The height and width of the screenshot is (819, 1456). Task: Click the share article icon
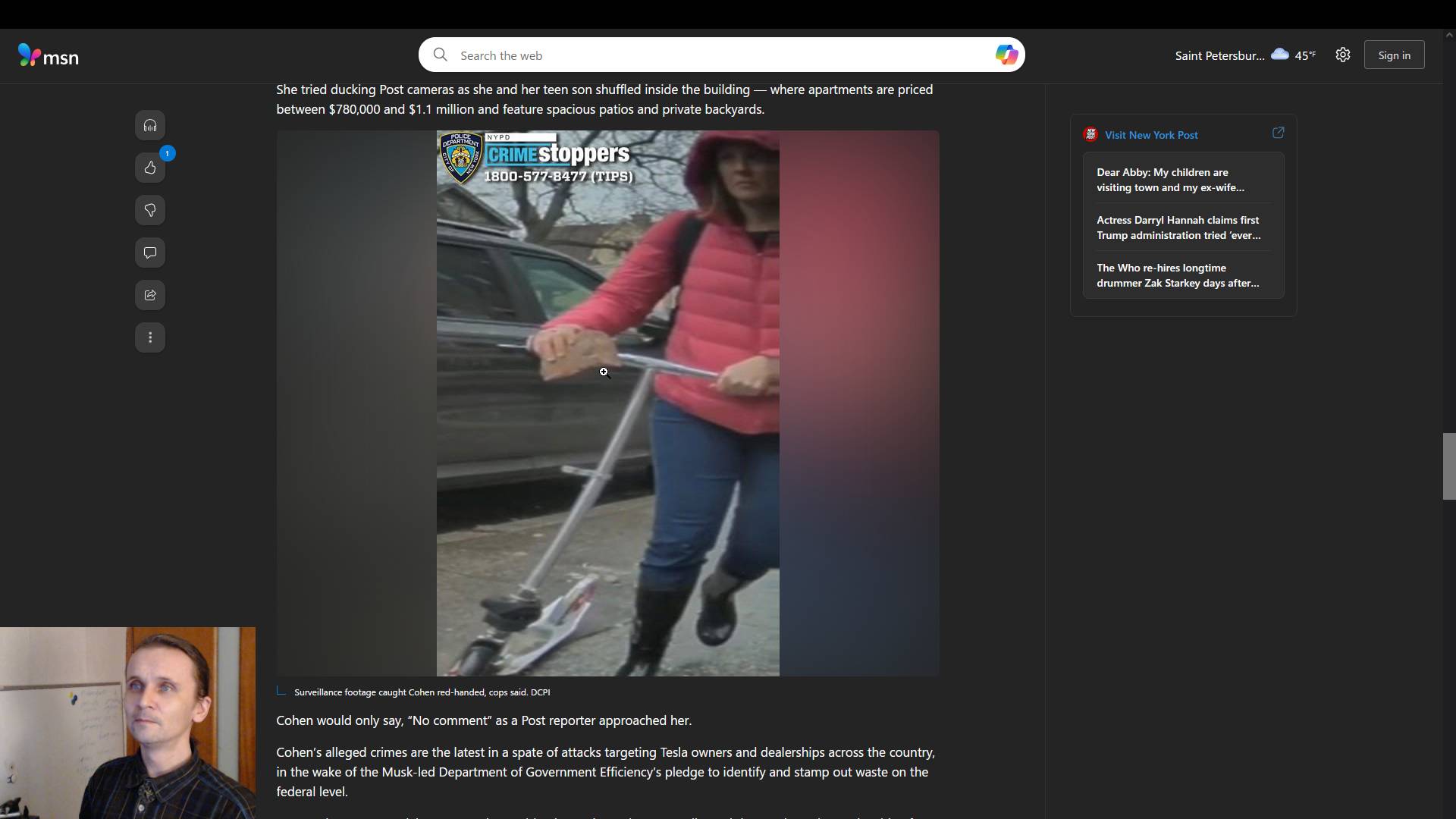coord(150,295)
